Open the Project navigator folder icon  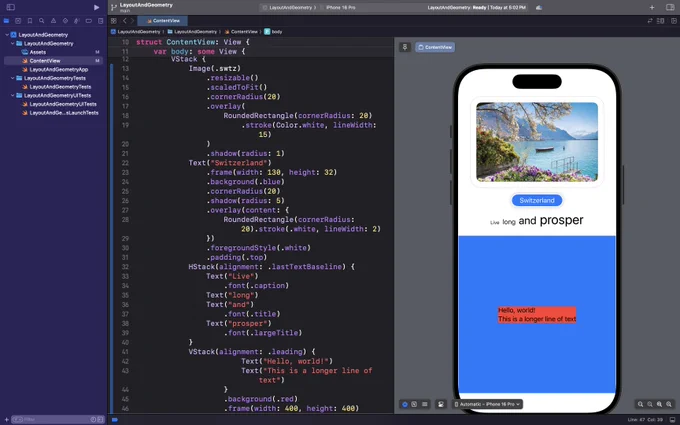pyautogui.click(x=6, y=21)
